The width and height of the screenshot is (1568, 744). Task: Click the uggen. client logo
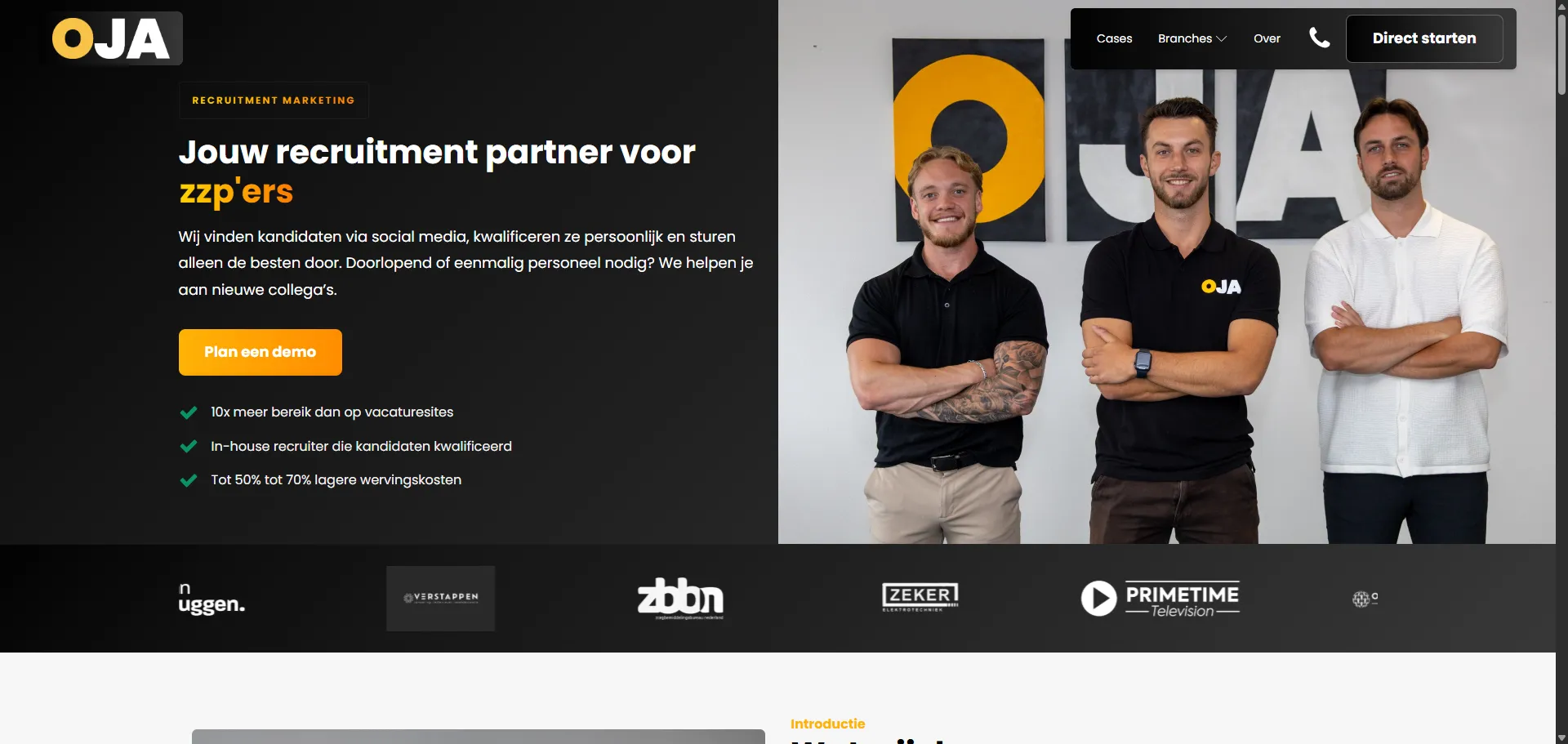[x=212, y=599]
